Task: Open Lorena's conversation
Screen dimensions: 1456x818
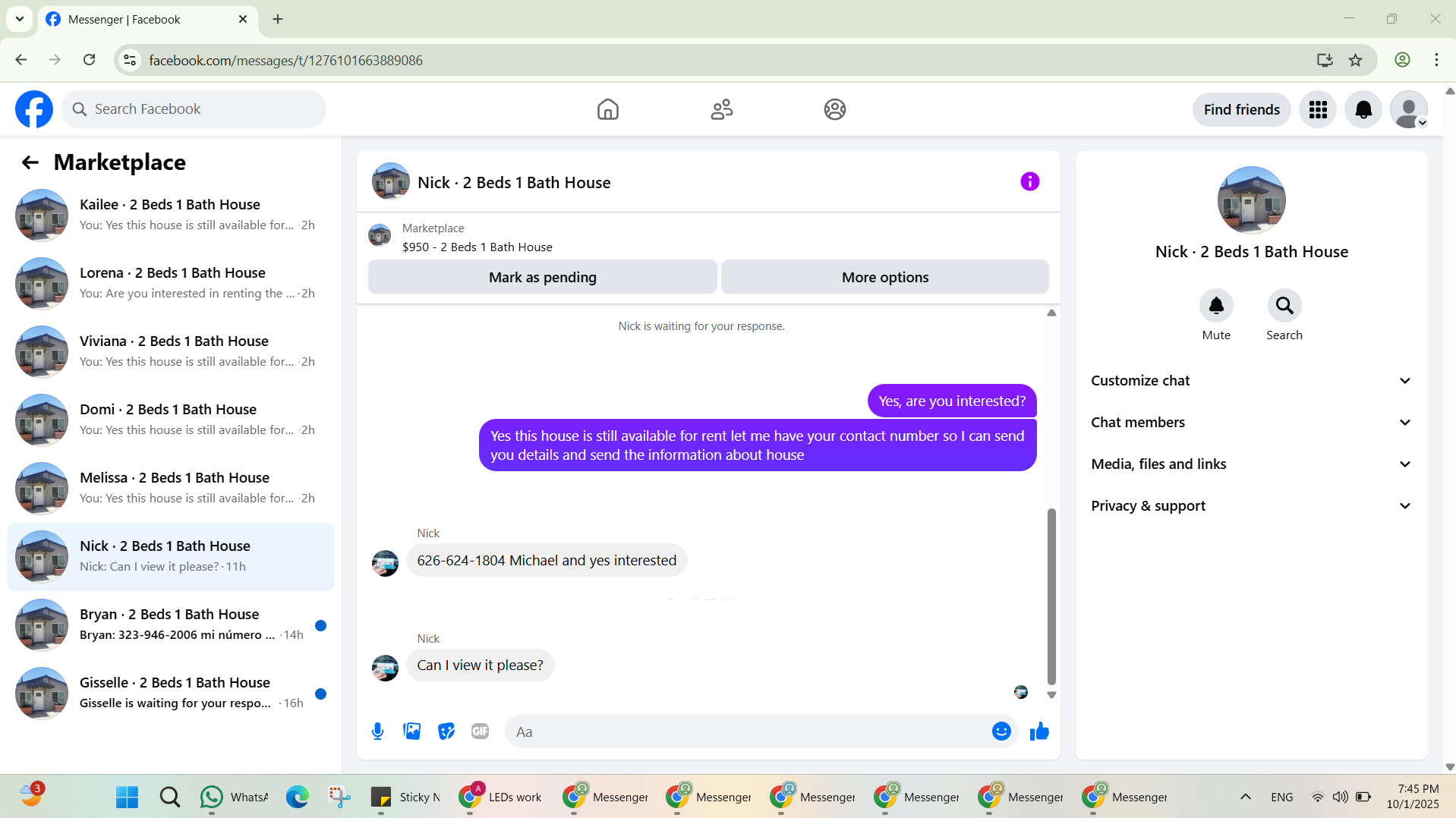Action: point(171,283)
